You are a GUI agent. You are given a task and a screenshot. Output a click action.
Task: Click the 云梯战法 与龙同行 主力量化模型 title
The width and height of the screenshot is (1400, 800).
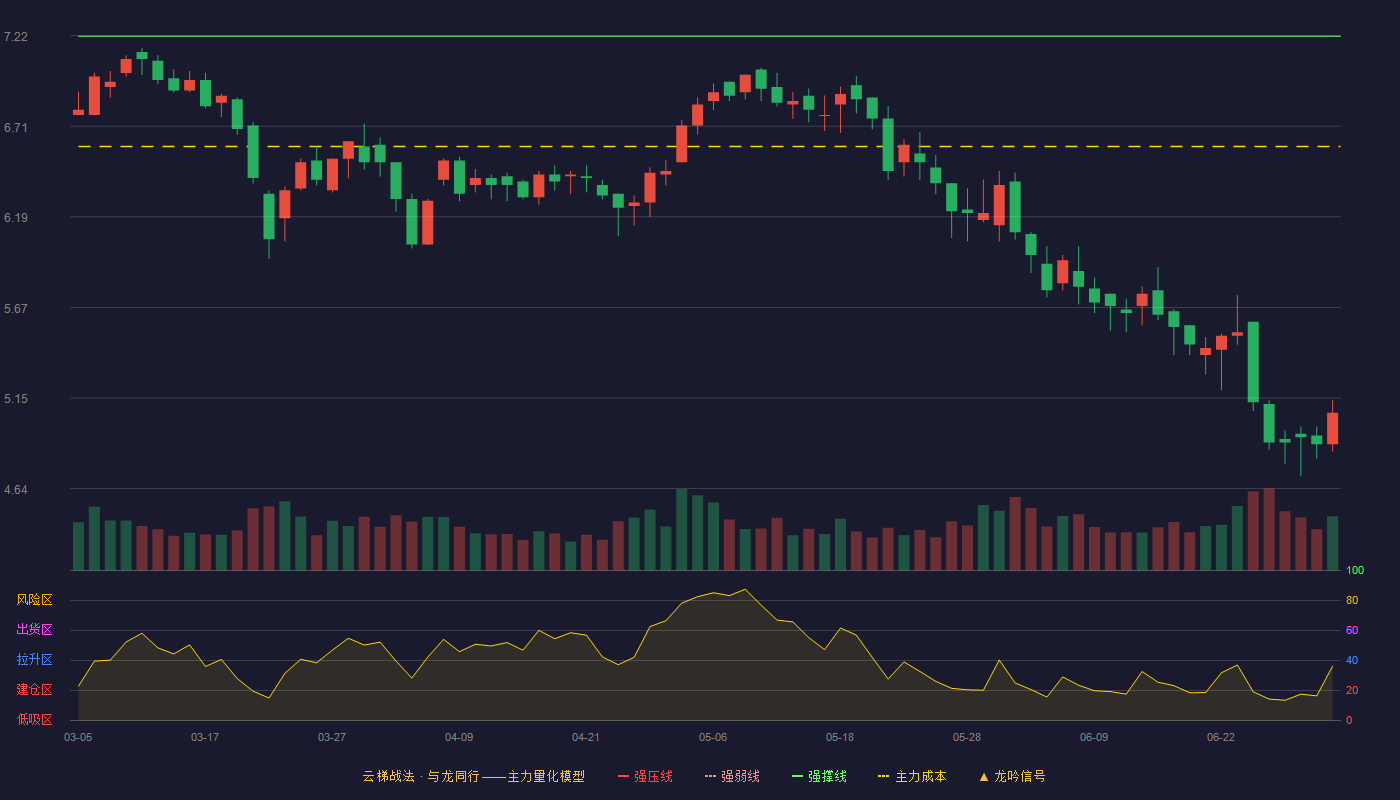coord(473,776)
